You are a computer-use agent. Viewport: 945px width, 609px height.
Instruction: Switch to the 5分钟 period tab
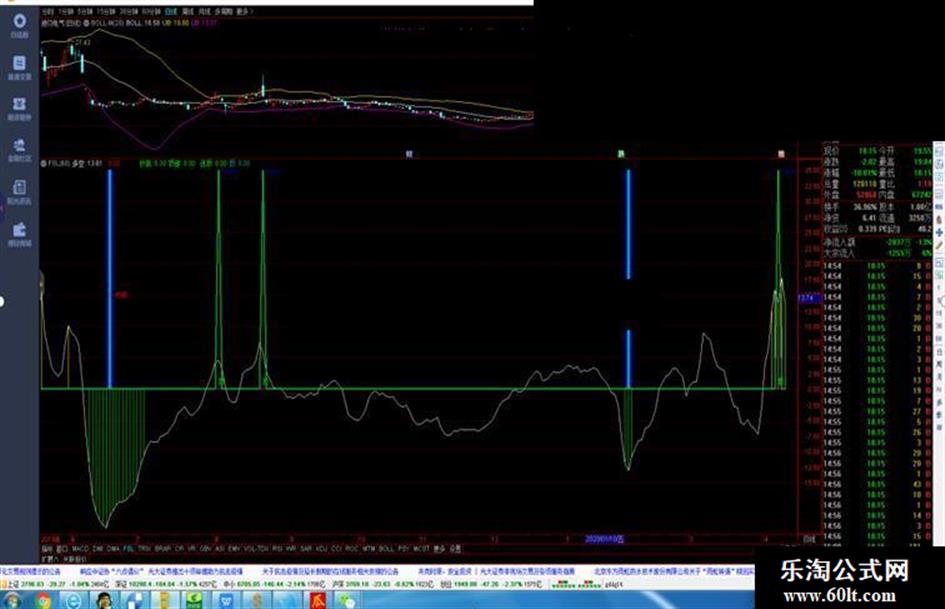point(86,12)
